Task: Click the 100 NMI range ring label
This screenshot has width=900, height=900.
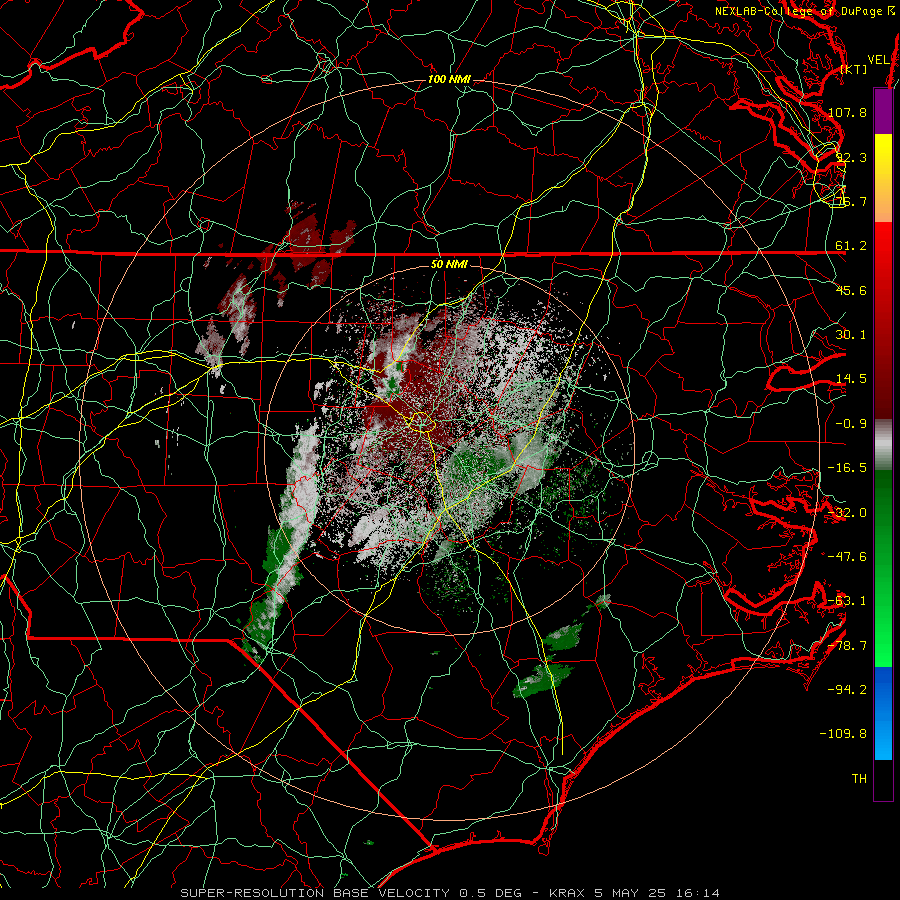Action: (x=449, y=79)
